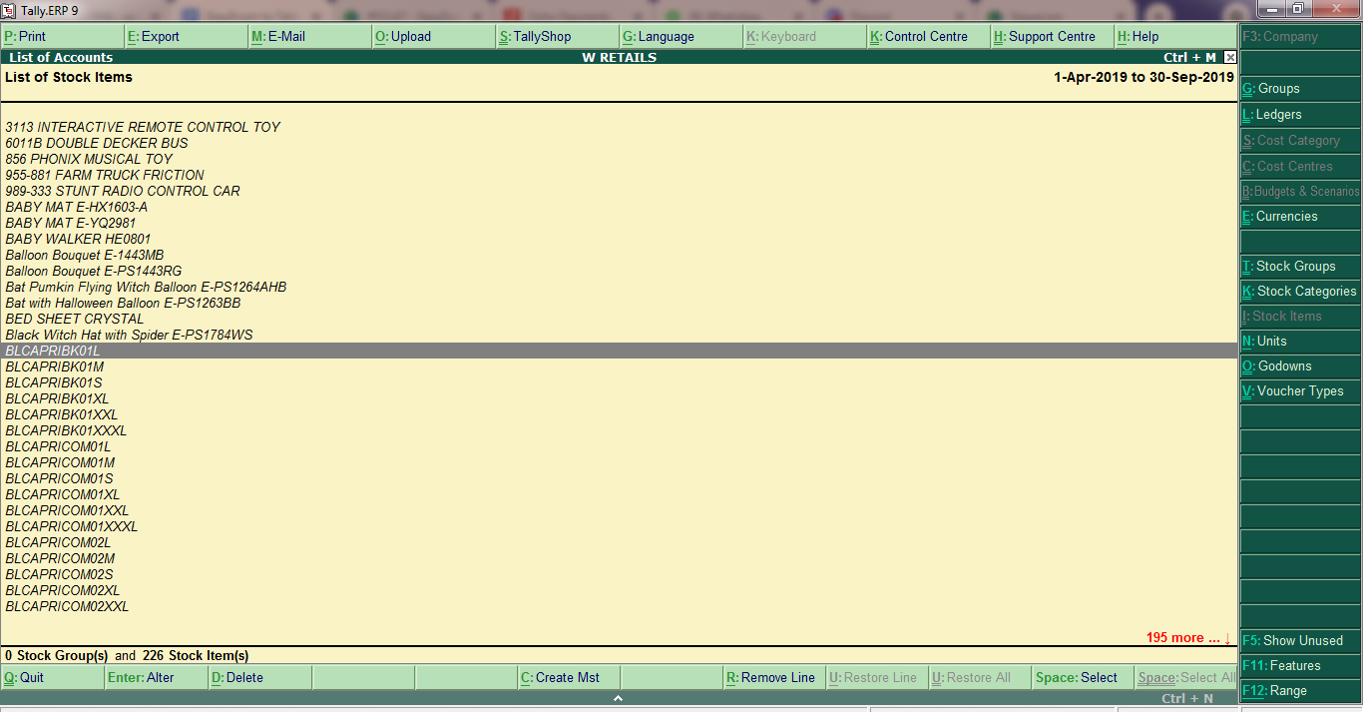Select BLCAPRICOM01XL stock item
The image size is (1363, 712).
click(x=63, y=495)
